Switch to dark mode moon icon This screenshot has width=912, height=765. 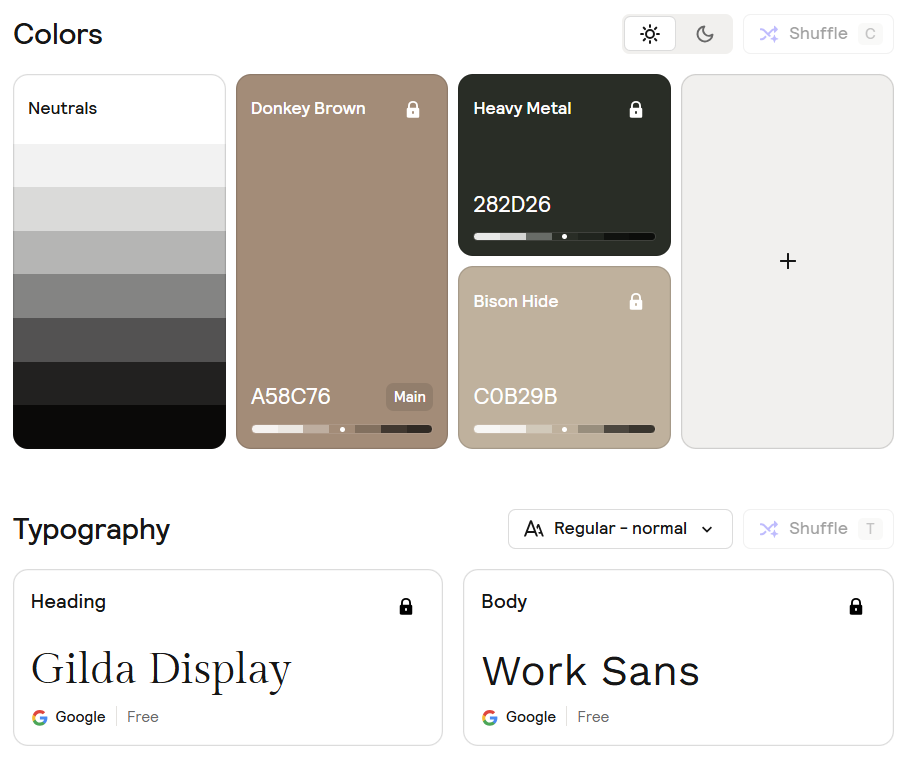coord(704,34)
